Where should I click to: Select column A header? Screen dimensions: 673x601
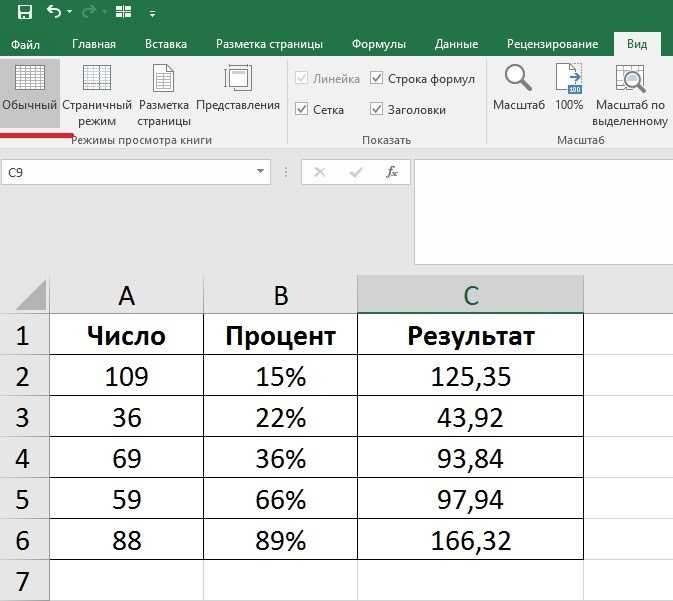click(126, 295)
